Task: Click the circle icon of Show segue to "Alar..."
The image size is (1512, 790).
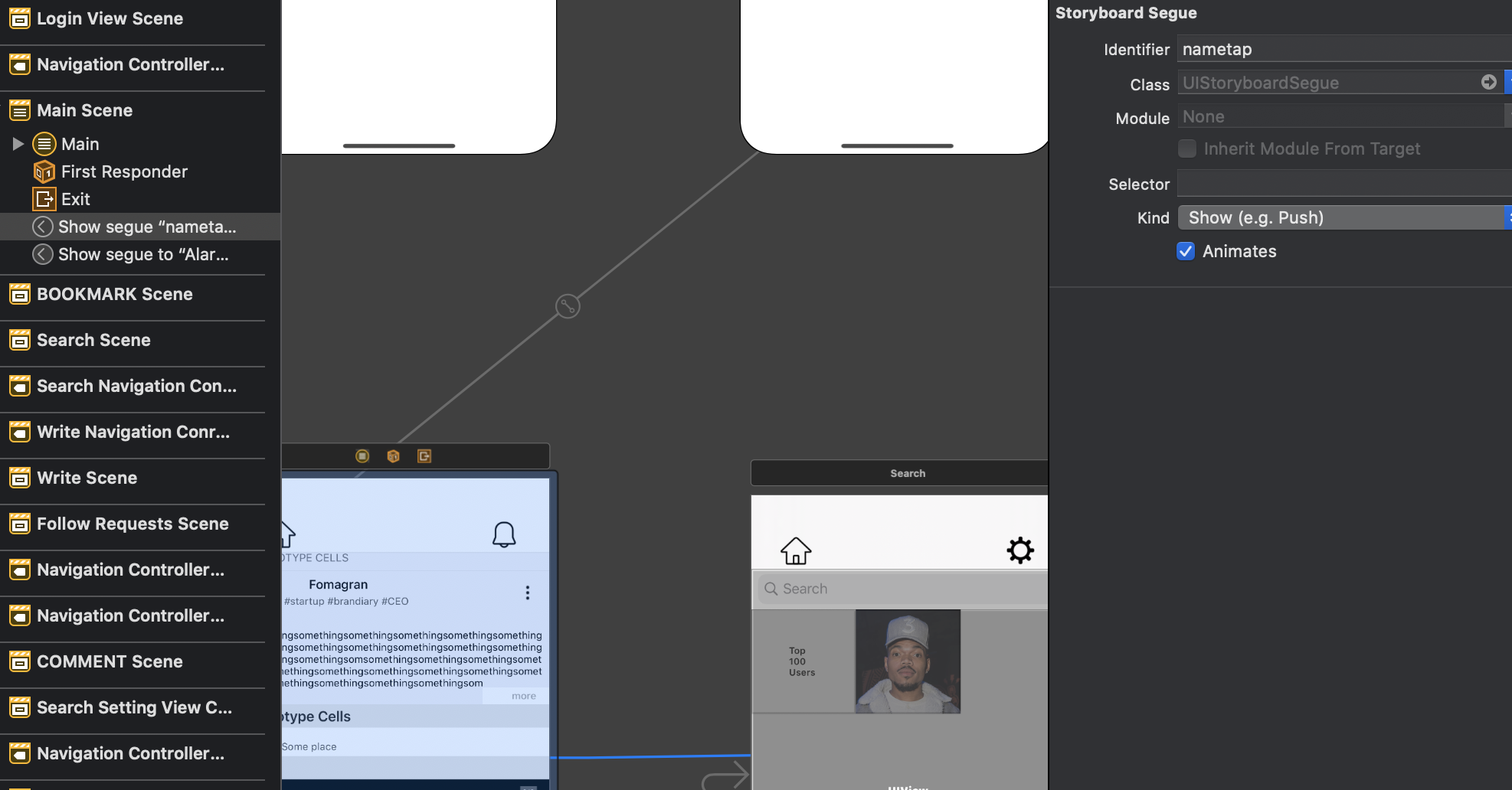Action: 43,254
